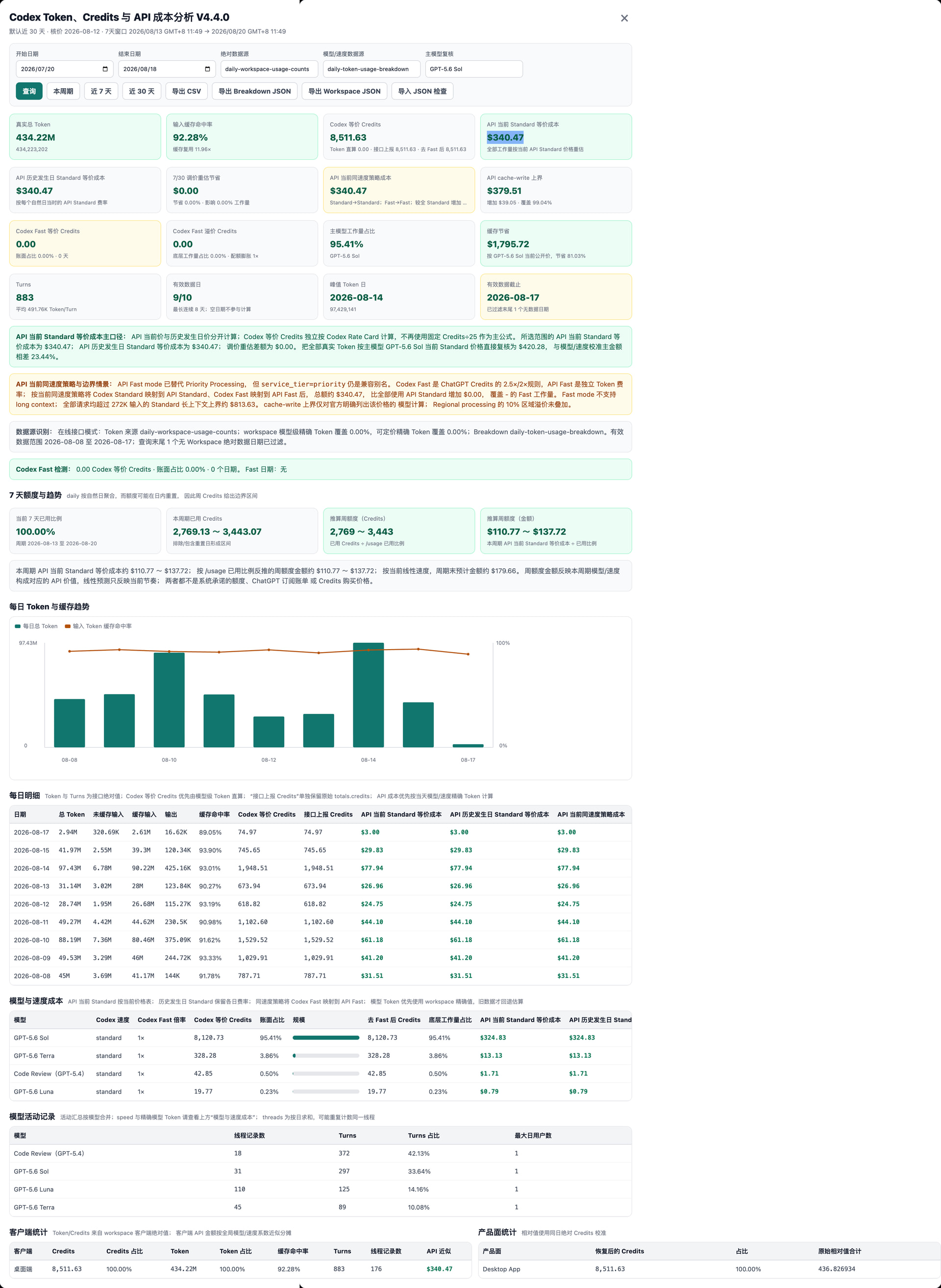This screenshot has height=1288, width=941.
Task: Toggle 输入 Token 缓存命中率 legend series
Action: (99, 626)
